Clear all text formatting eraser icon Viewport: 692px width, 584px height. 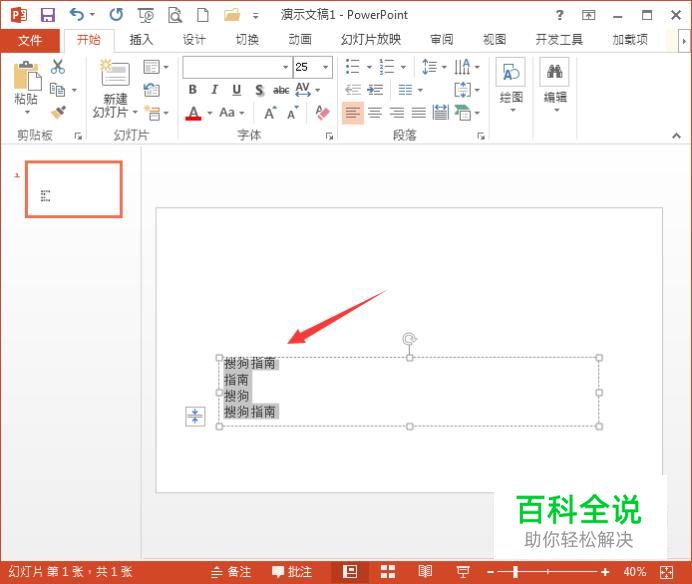(x=323, y=112)
